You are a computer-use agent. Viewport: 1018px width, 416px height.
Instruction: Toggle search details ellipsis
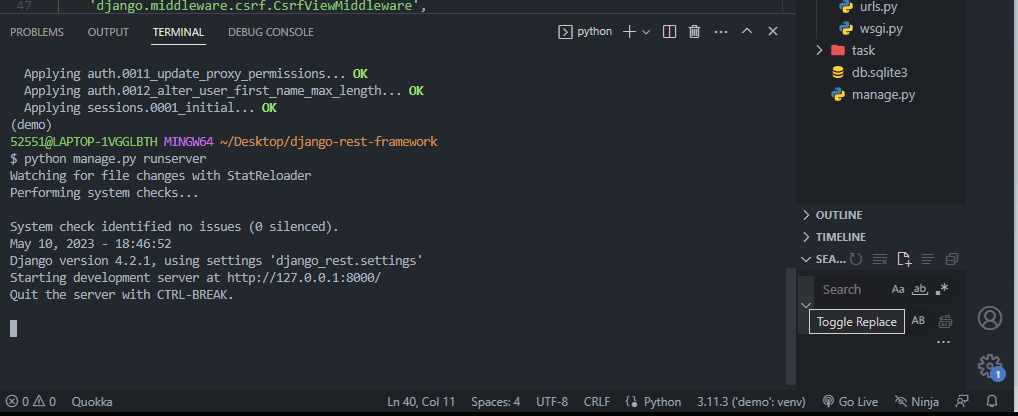[x=943, y=343]
